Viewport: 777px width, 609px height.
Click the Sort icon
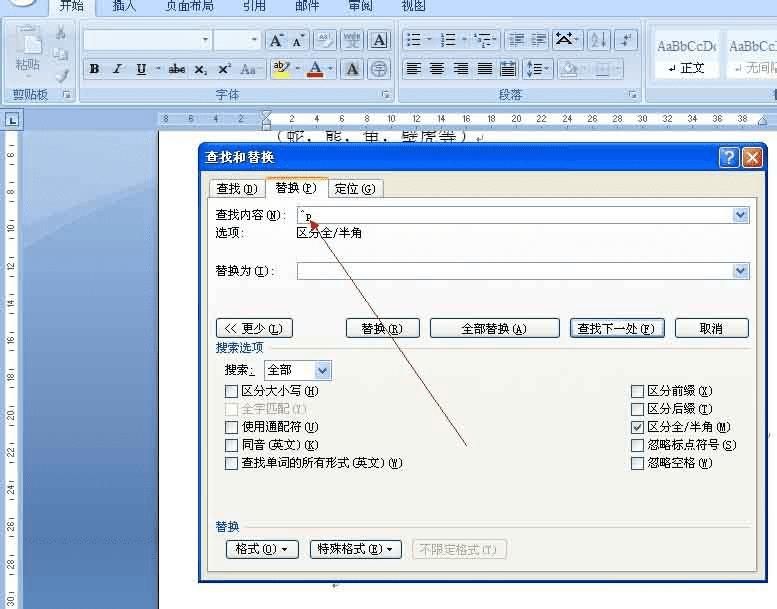click(599, 40)
